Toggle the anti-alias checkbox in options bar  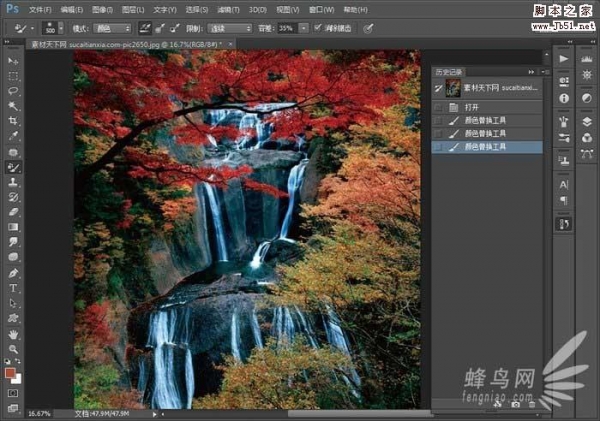pos(317,28)
